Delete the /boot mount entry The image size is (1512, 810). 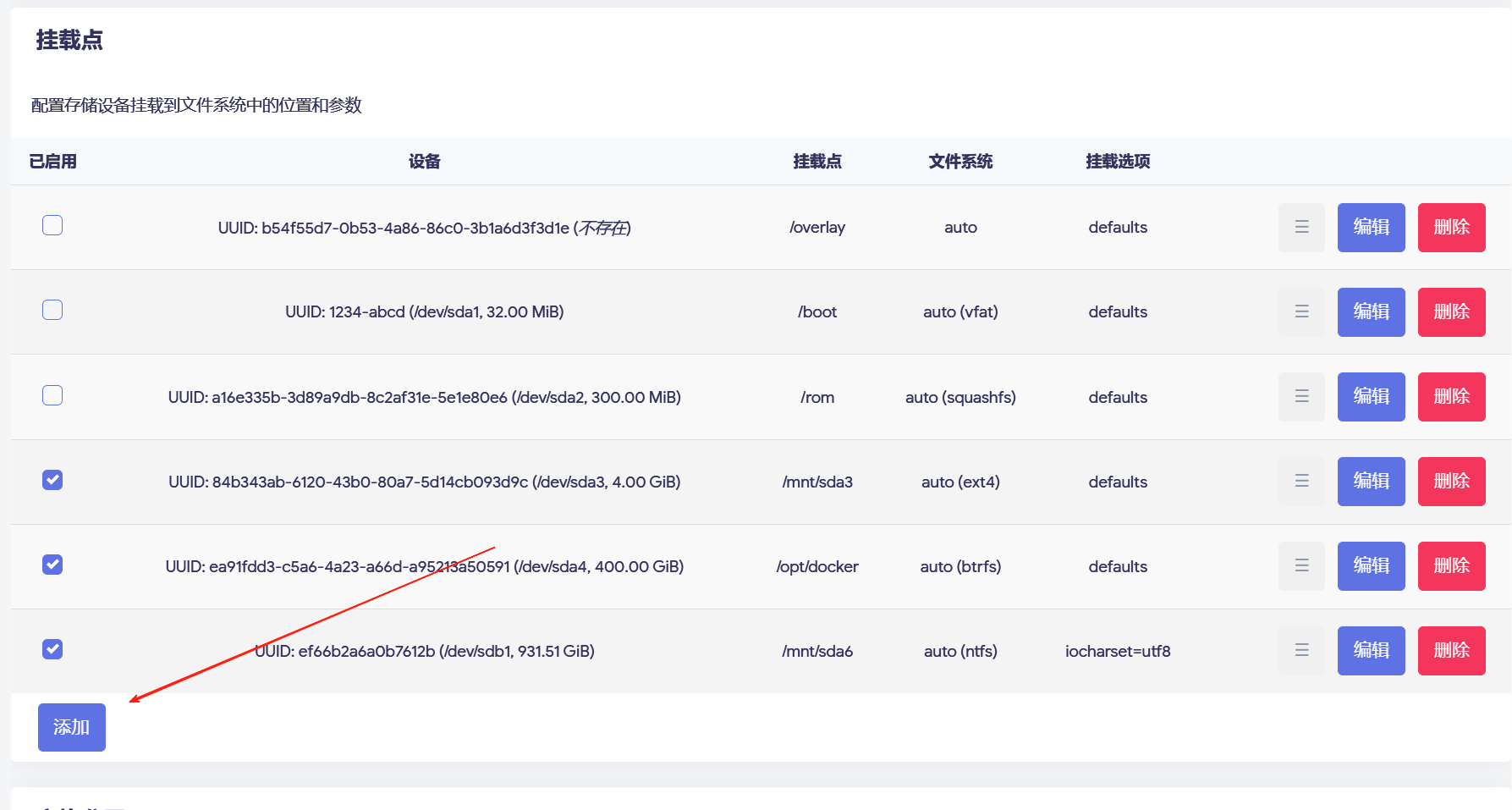(1451, 312)
